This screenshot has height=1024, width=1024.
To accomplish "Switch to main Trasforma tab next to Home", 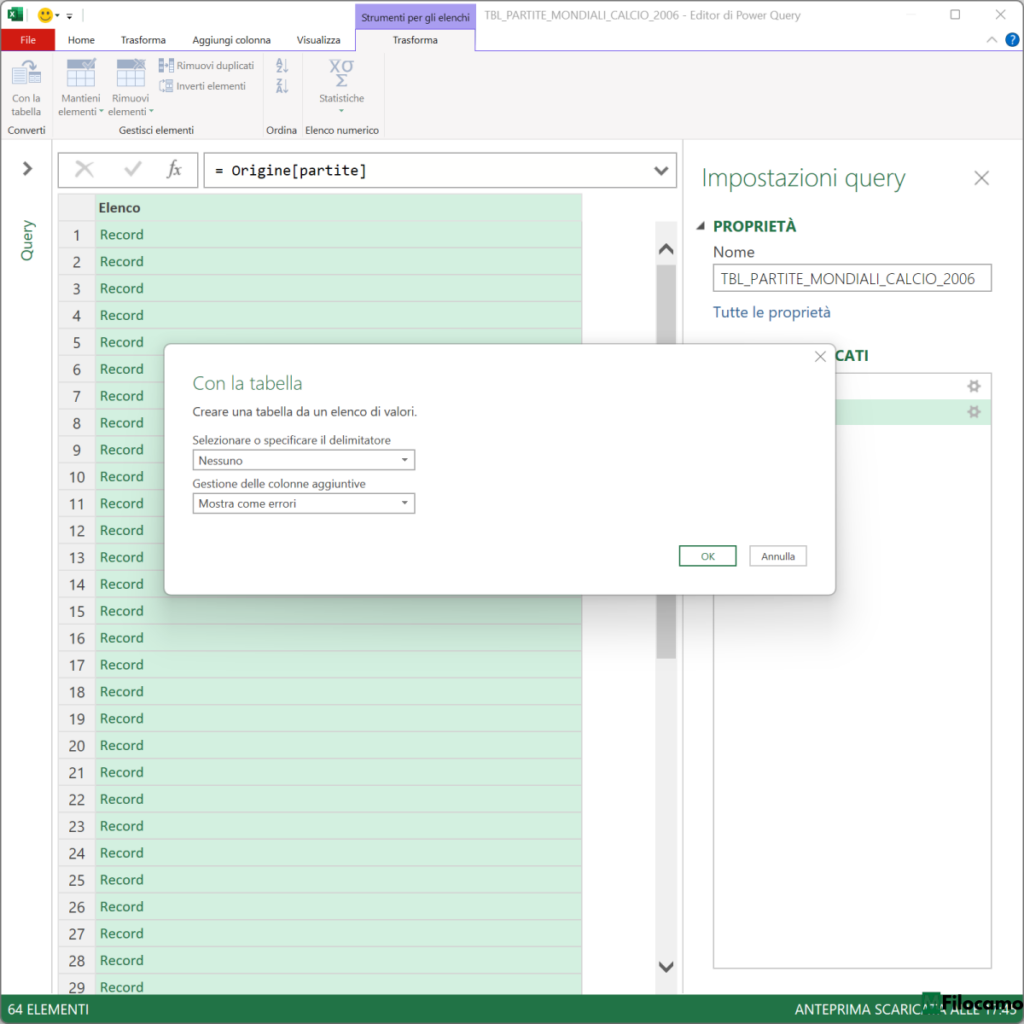I will 143,40.
